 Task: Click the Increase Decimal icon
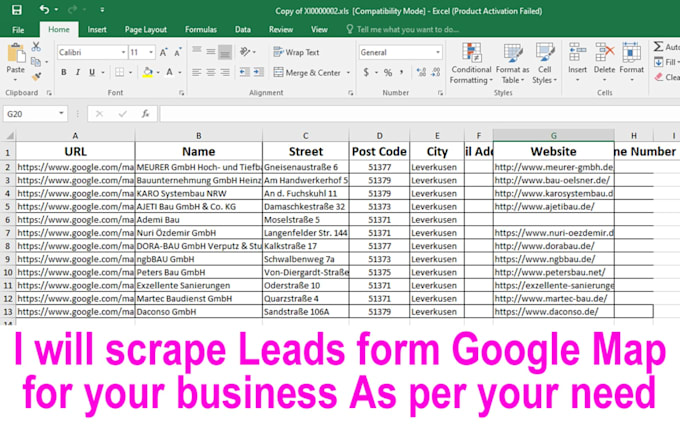[421, 72]
